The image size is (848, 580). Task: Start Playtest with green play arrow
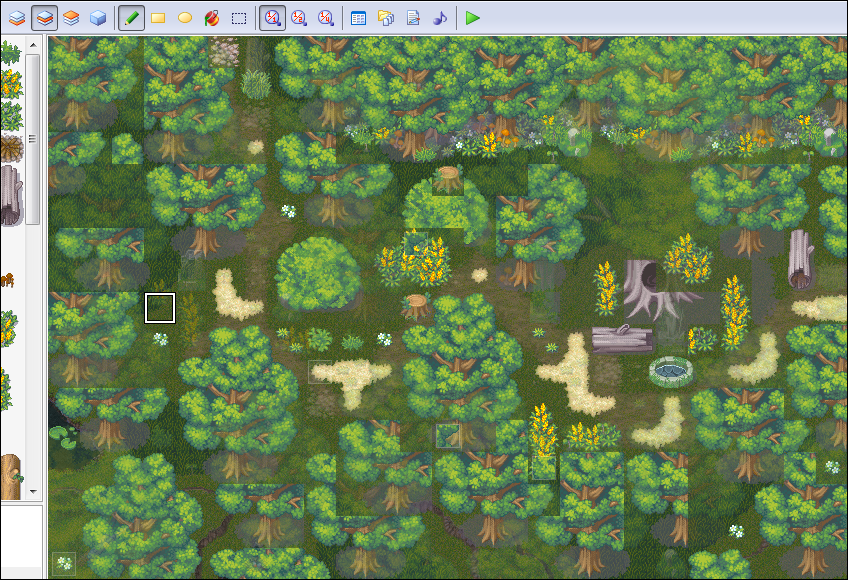pos(473,18)
